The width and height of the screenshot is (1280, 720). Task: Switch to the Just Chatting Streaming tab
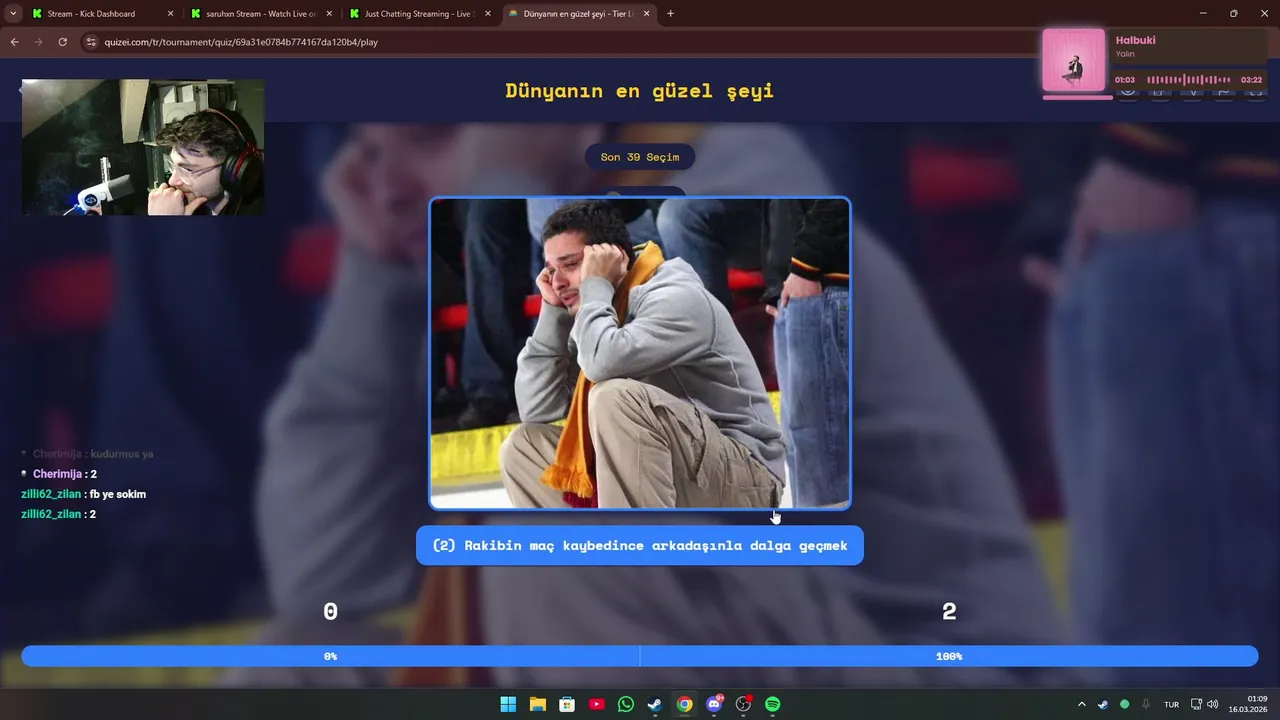(x=417, y=14)
